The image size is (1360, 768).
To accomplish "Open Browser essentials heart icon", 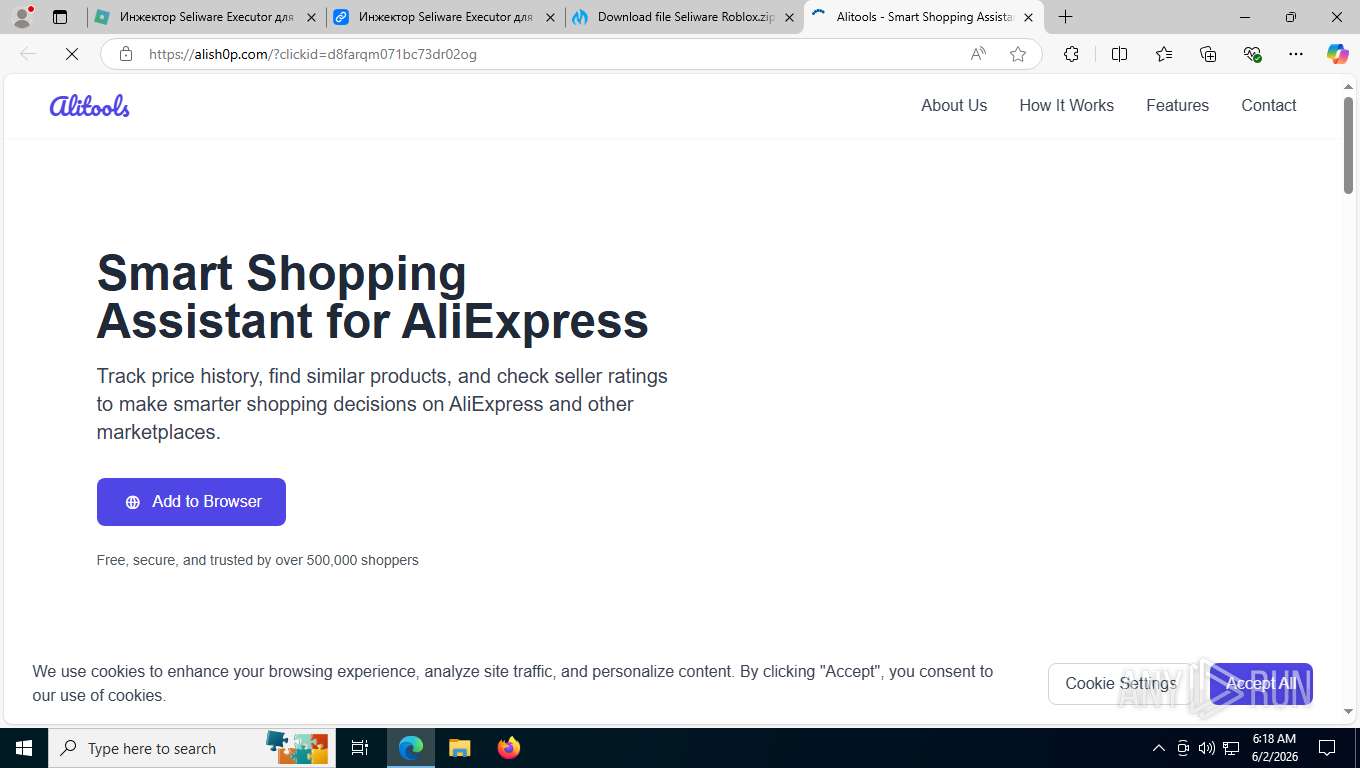I will [1252, 54].
